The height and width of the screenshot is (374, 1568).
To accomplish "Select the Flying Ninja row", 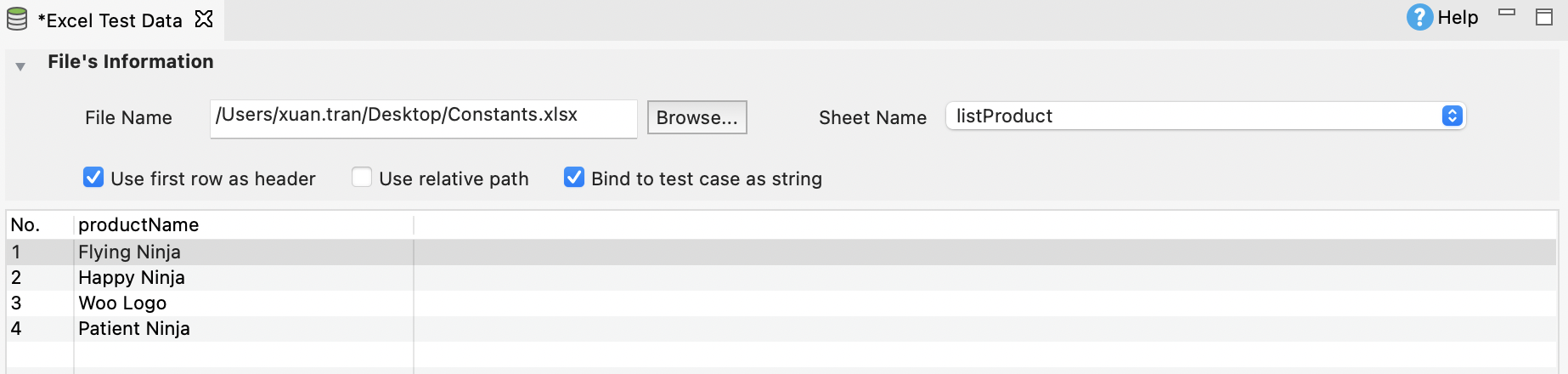I will [x=129, y=252].
